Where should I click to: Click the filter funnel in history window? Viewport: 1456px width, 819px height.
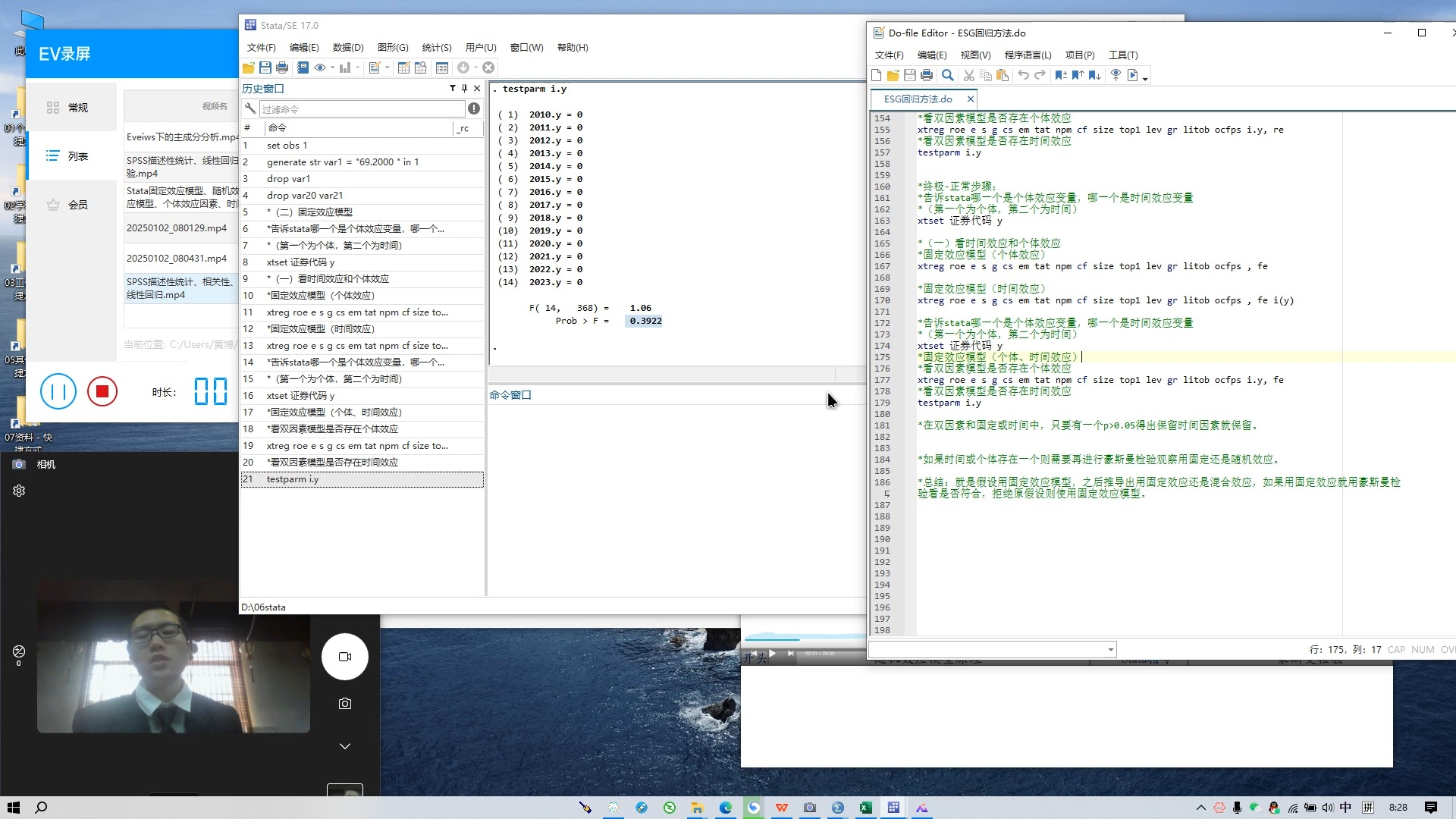(453, 89)
